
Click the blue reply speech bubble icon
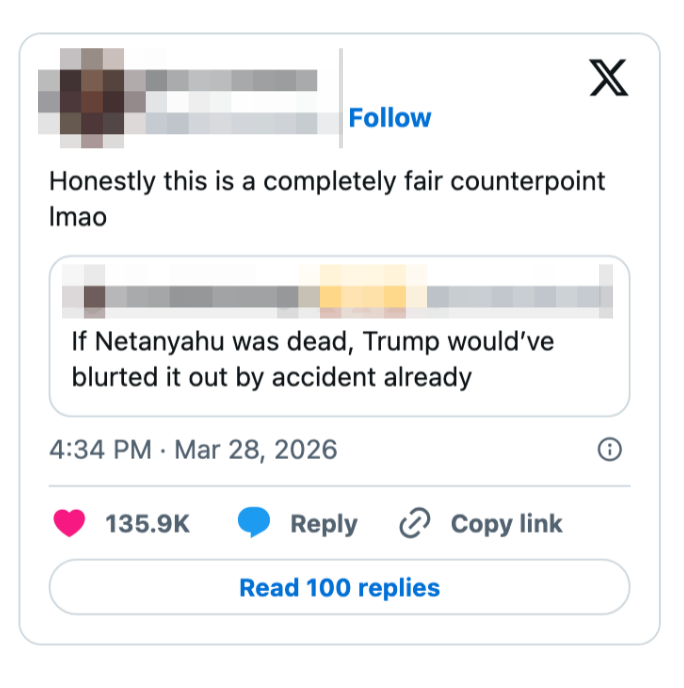[254, 524]
